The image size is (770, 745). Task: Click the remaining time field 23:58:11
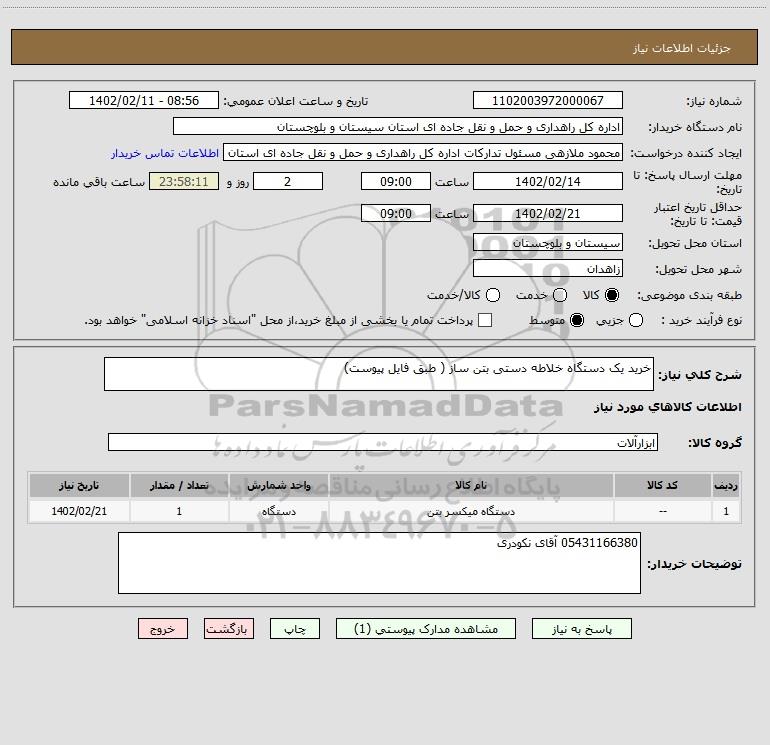pos(184,181)
